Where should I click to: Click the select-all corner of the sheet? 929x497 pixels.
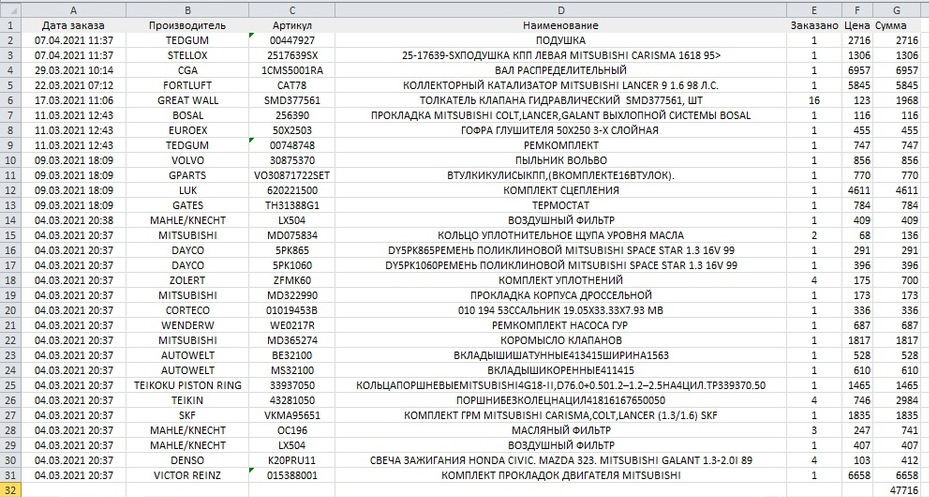pos(10,10)
